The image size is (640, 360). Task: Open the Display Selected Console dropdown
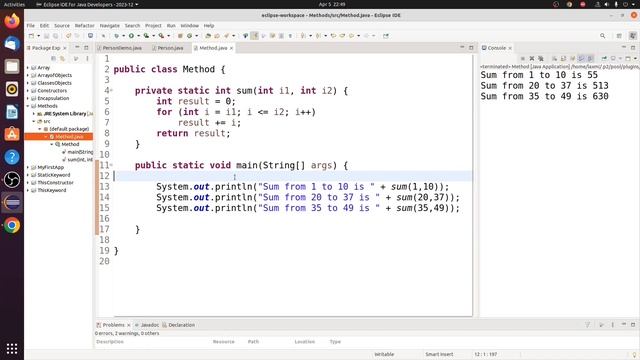[620, 58]
